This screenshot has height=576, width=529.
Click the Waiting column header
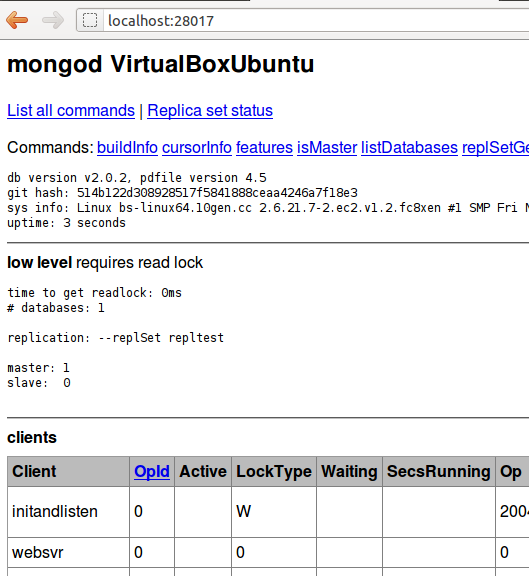pos(349,472)
